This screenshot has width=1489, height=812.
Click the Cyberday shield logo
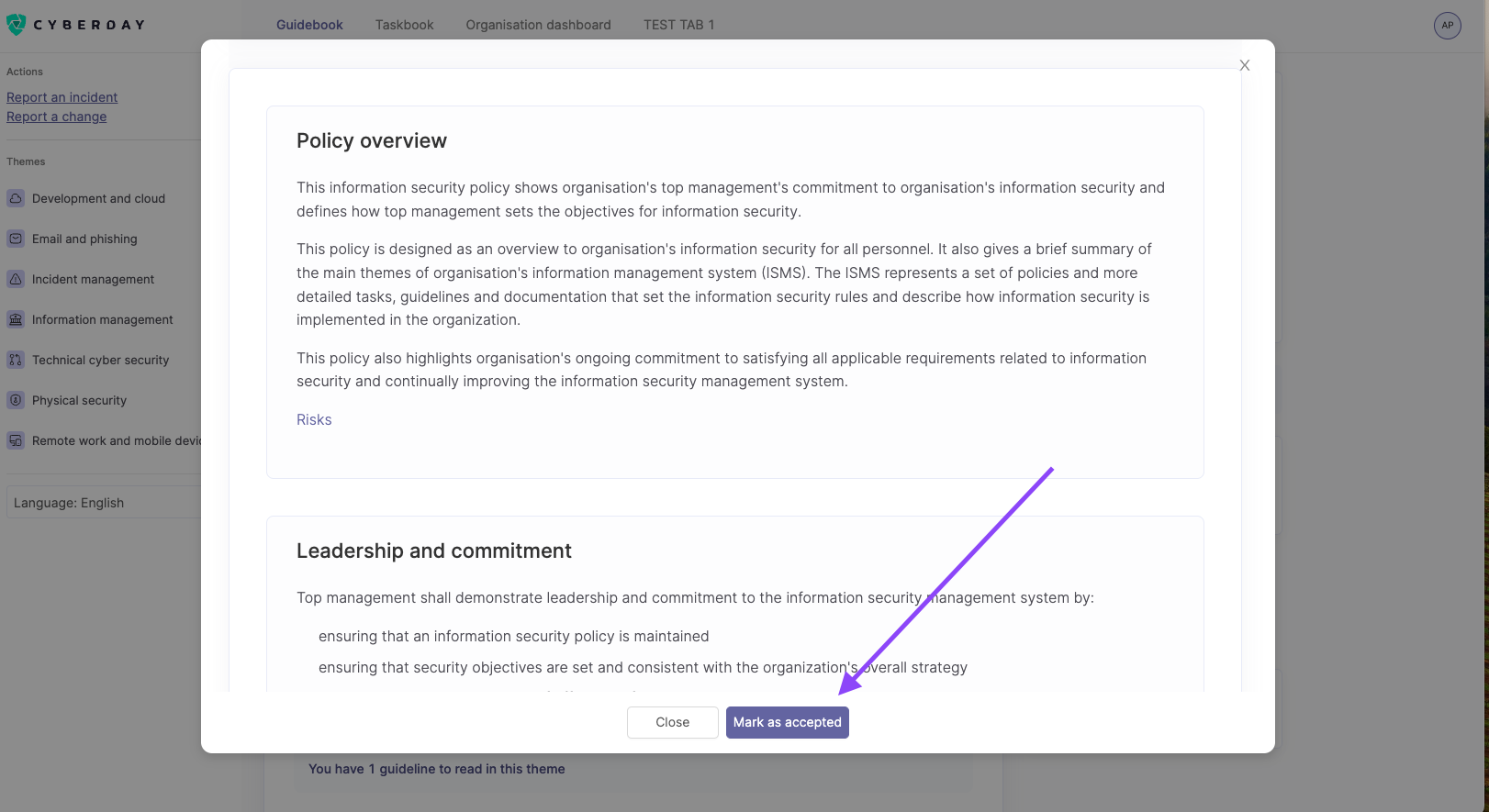tap(16, 25)
